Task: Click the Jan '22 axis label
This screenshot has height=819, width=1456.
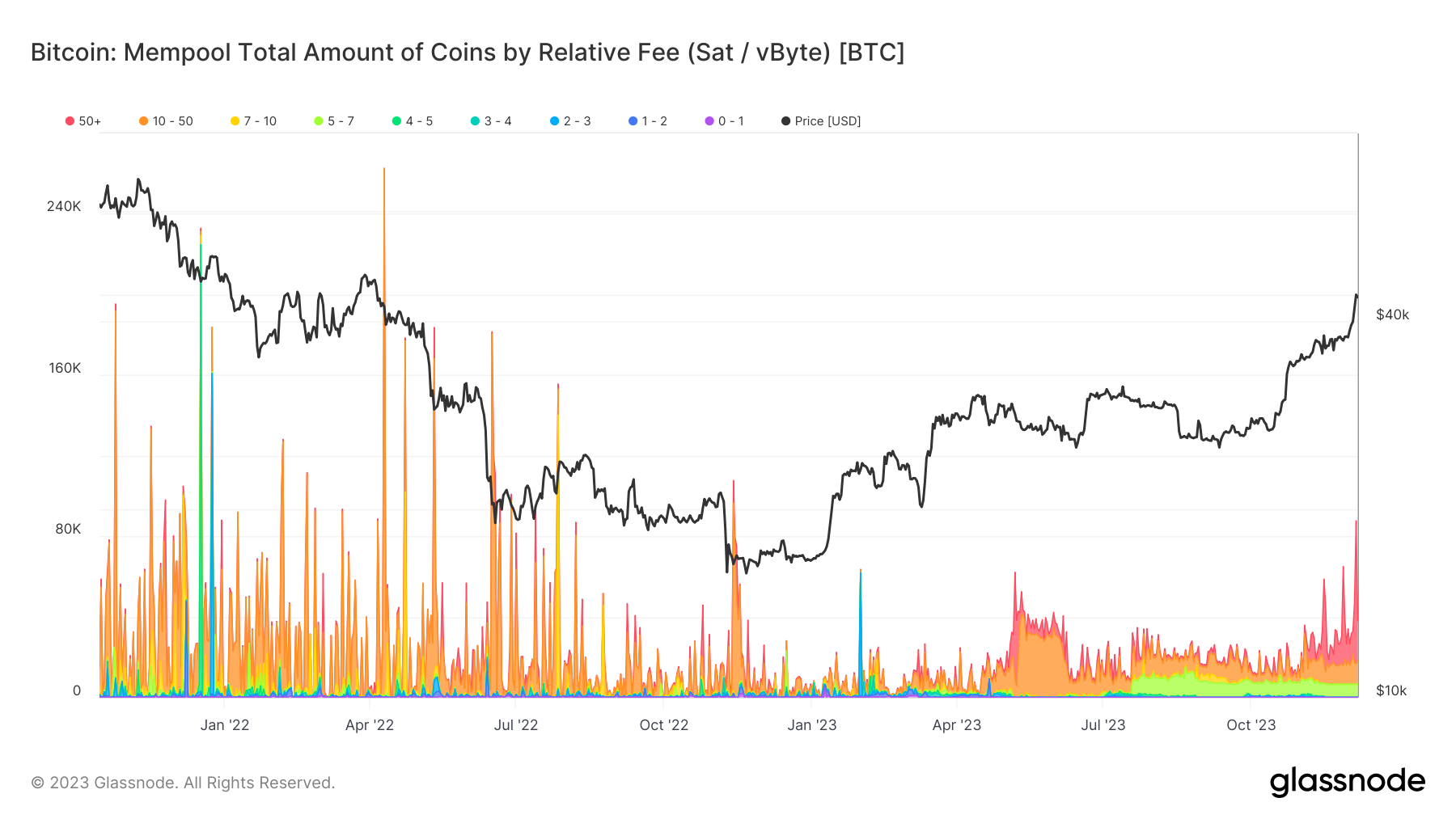Action: 225,725
